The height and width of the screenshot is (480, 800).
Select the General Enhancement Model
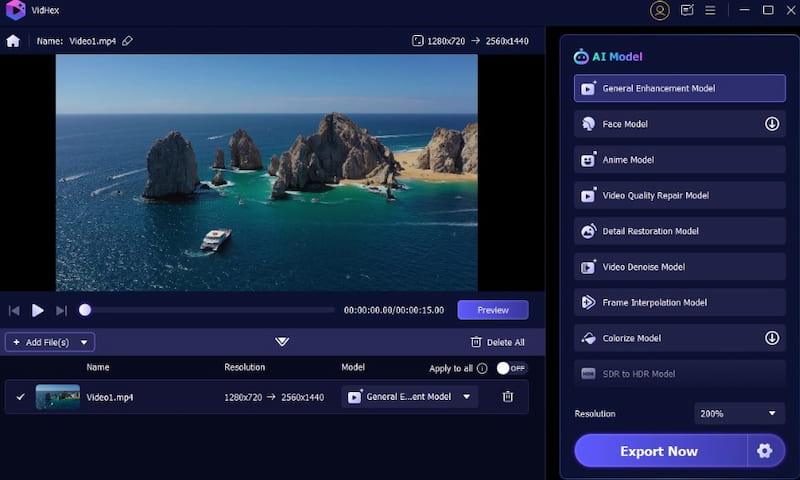click(x=680, y=88)
